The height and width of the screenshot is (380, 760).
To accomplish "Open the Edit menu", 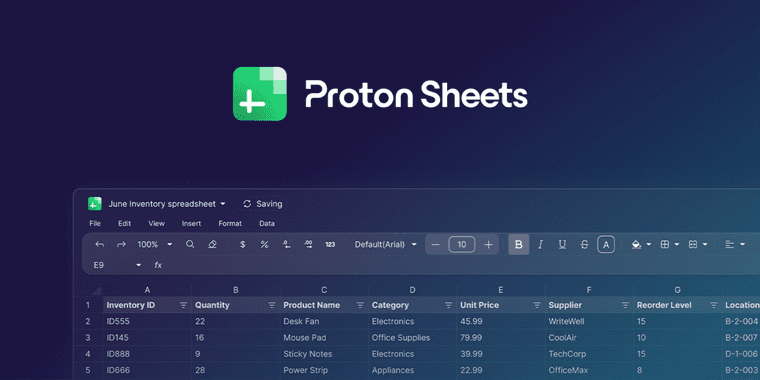I will tap(125, 223).
